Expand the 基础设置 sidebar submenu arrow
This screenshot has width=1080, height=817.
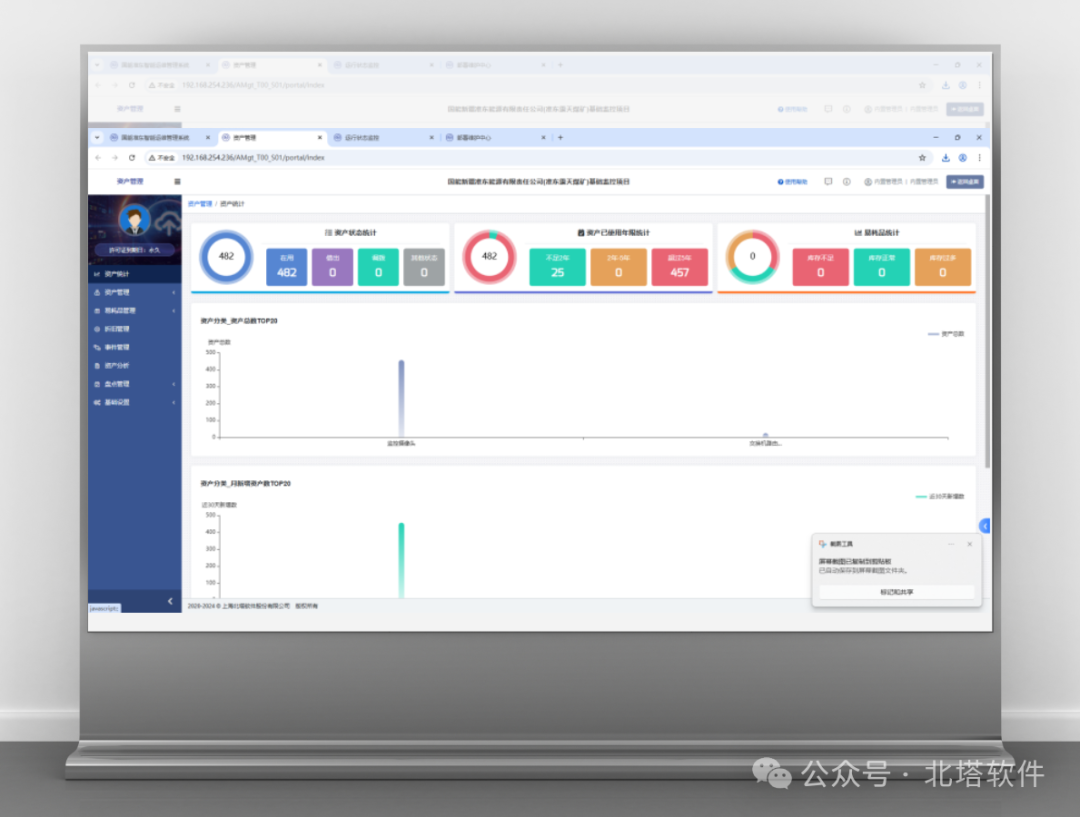[x=174, y=402]
